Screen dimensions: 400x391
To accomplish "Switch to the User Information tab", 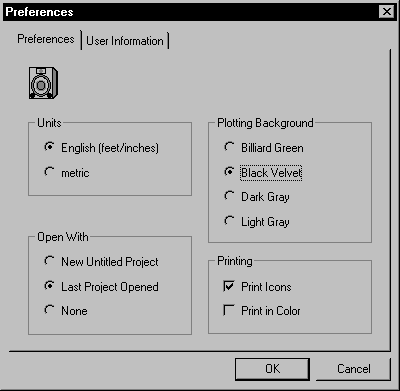I will (x=125, y=41).
